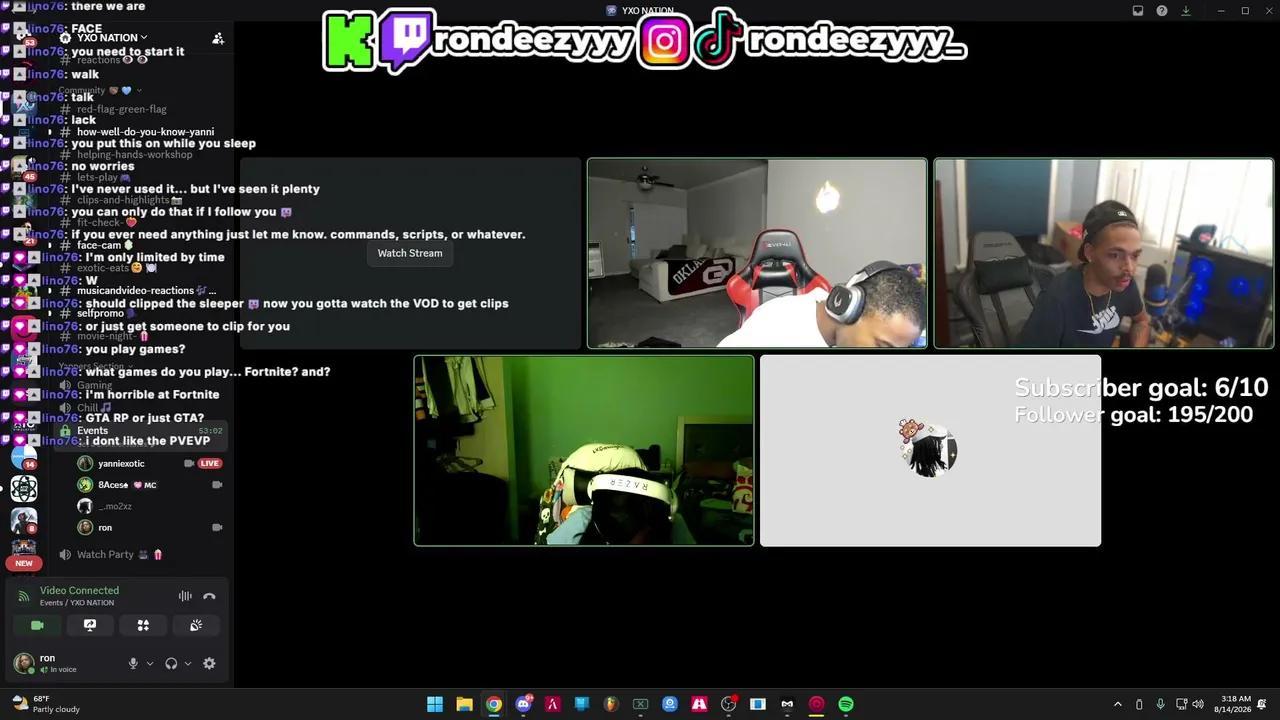Image resolution: width=1280 pixels, height=720 pixels.
Task: Click the Discord download update icon
Action: pyautogui.click(x=1186, y=11)
